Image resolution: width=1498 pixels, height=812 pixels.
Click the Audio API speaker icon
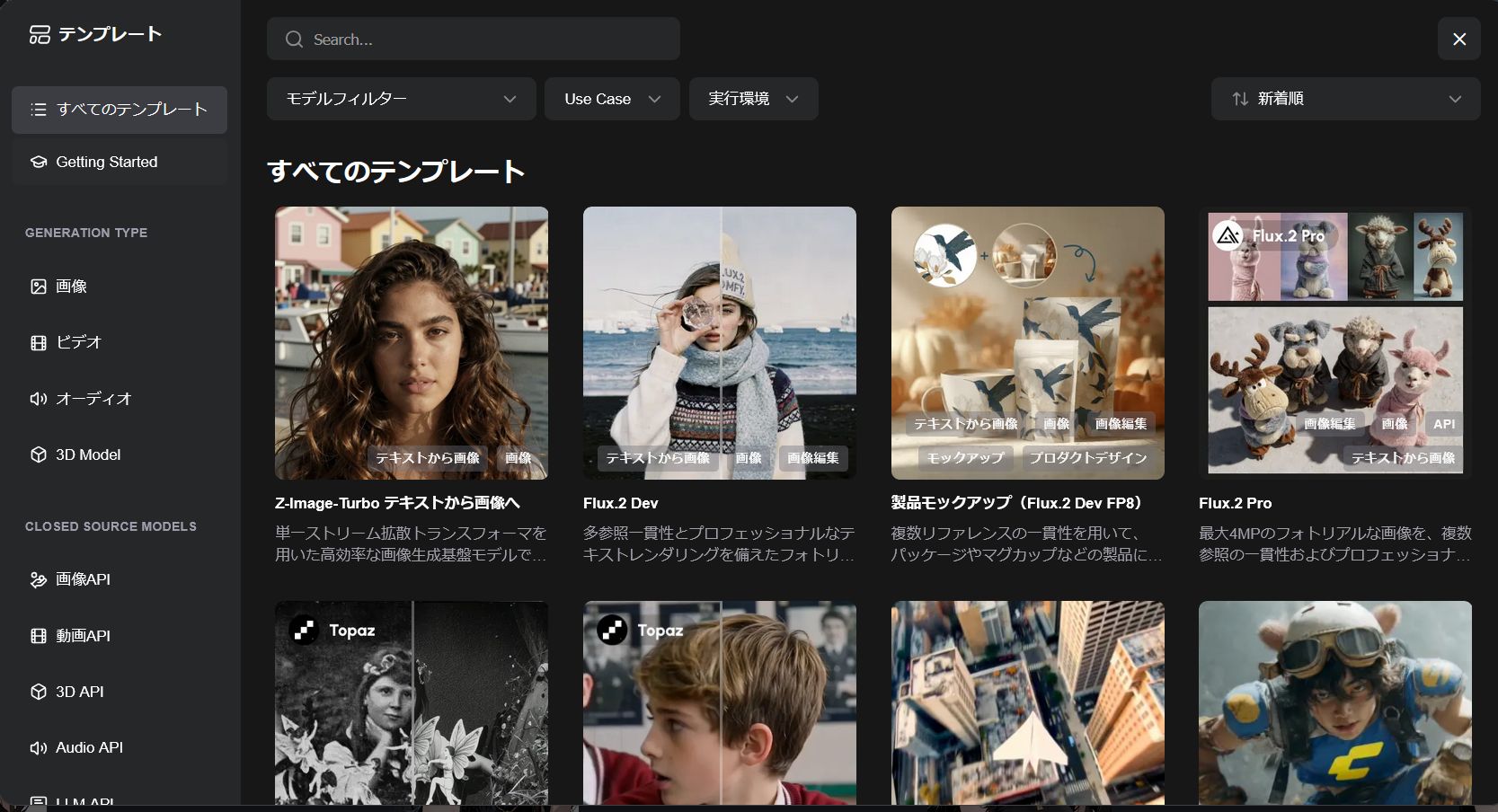point(39,747)
